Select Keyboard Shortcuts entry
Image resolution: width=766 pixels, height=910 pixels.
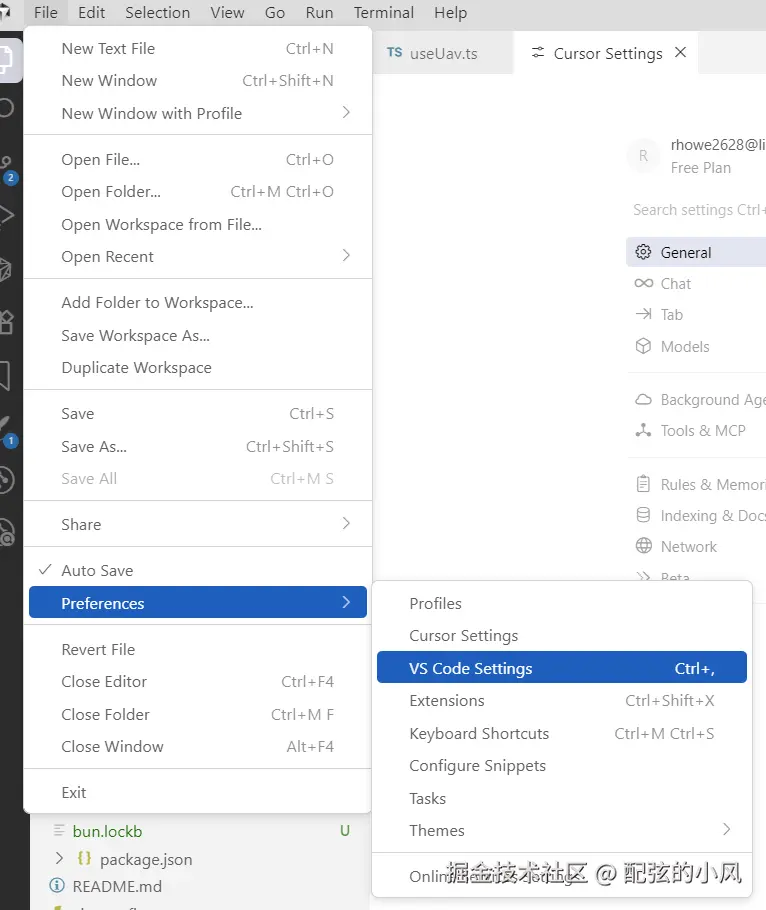562,733
